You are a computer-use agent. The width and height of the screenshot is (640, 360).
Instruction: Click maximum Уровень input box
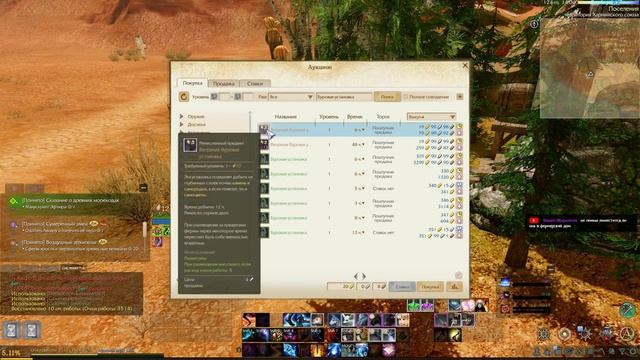249,97
